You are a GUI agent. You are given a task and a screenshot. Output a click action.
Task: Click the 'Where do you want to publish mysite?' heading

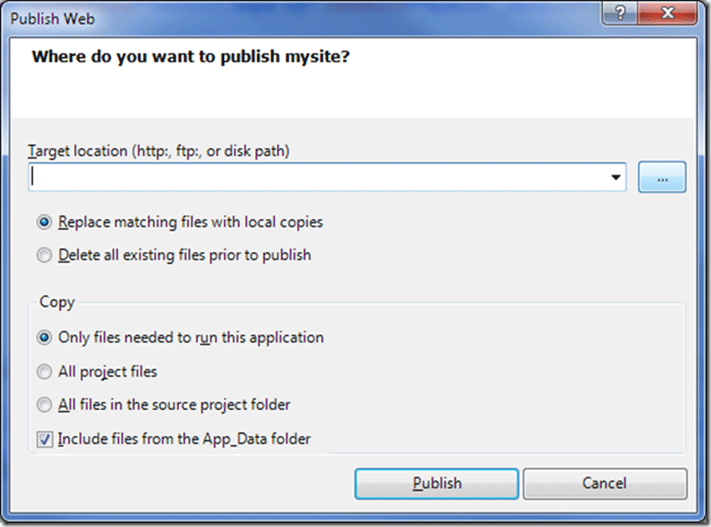tap(190, 56)
